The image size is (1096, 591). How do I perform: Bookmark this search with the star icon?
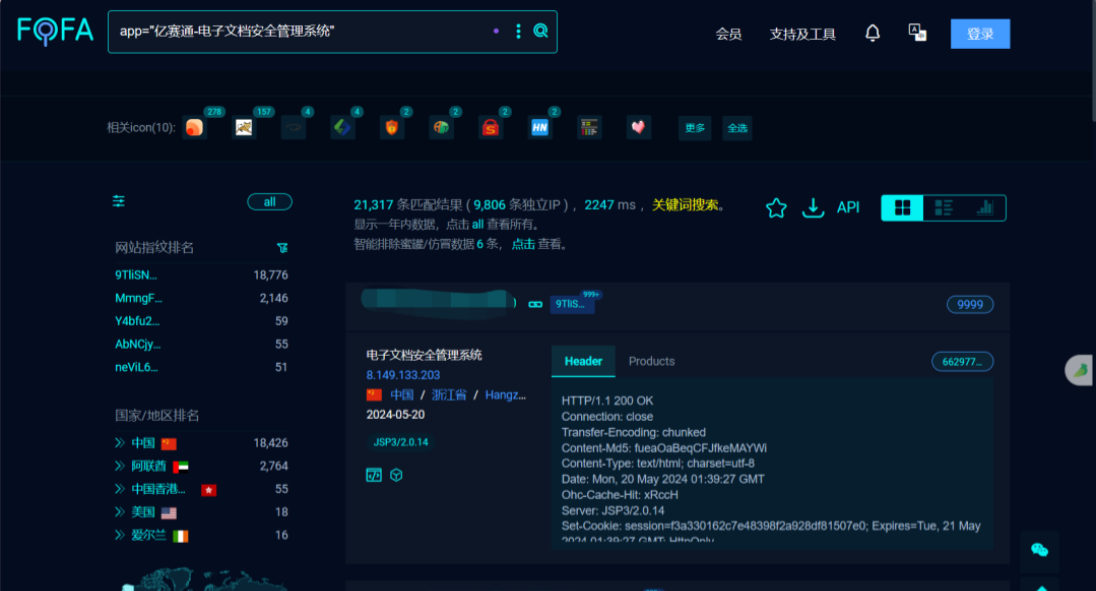click(x=776, y=207)
